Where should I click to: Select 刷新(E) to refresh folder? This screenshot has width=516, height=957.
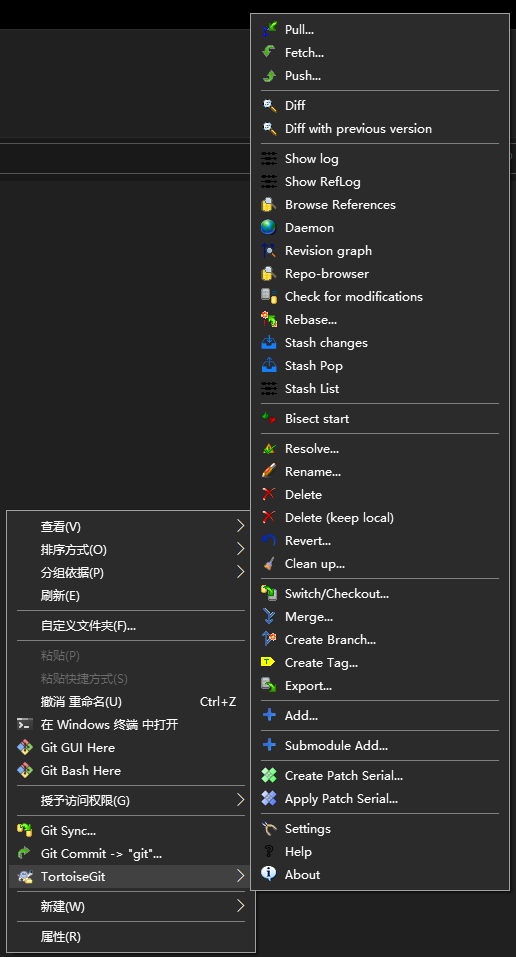tap(131, 596)
